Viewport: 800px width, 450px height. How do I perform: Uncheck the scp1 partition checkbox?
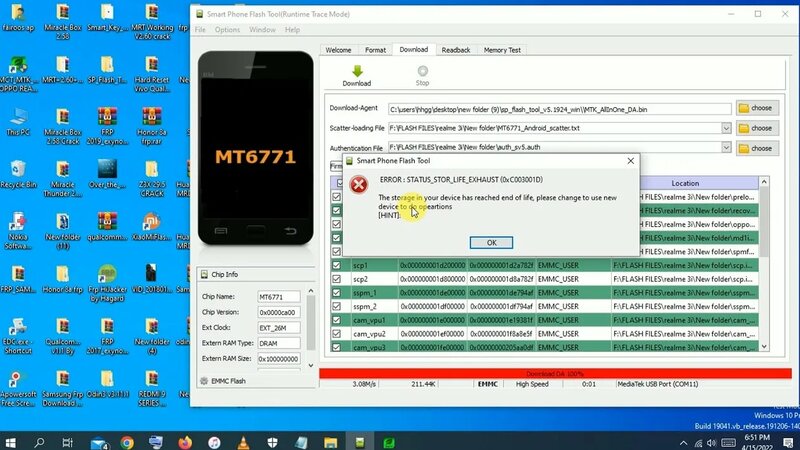click(336, 265)
